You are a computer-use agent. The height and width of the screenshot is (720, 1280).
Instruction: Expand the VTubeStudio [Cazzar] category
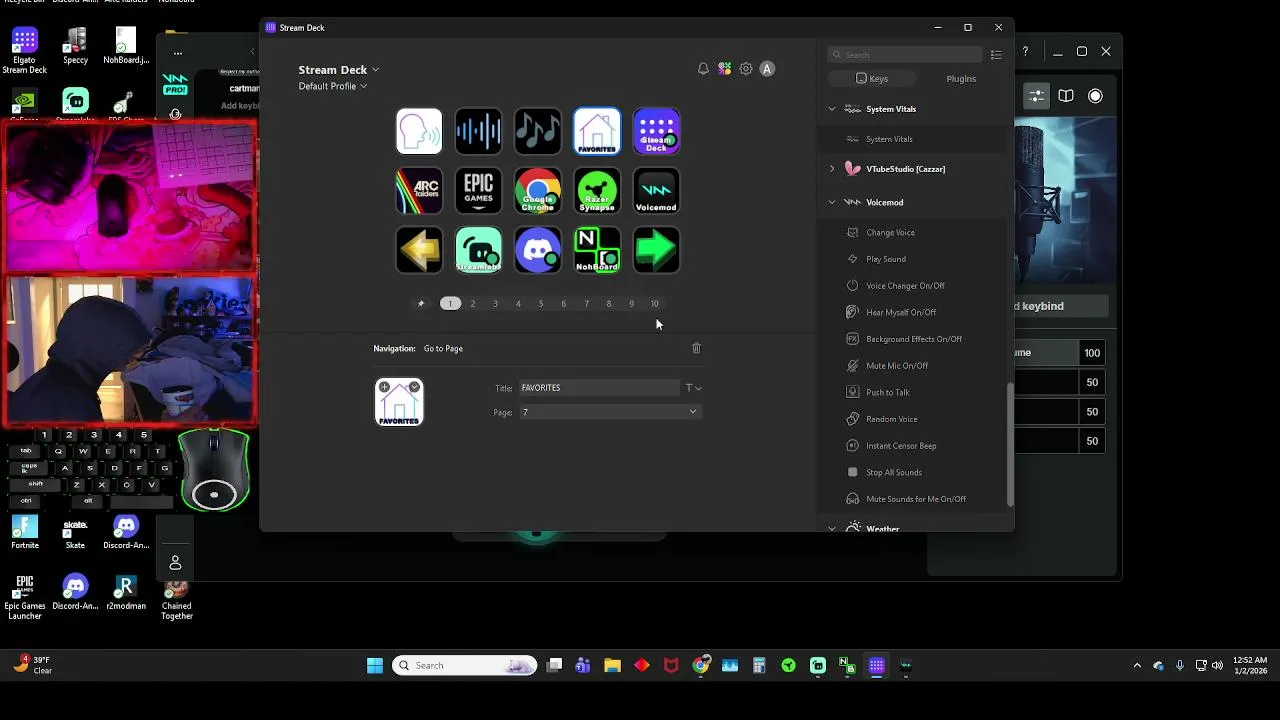pos(832,169)
